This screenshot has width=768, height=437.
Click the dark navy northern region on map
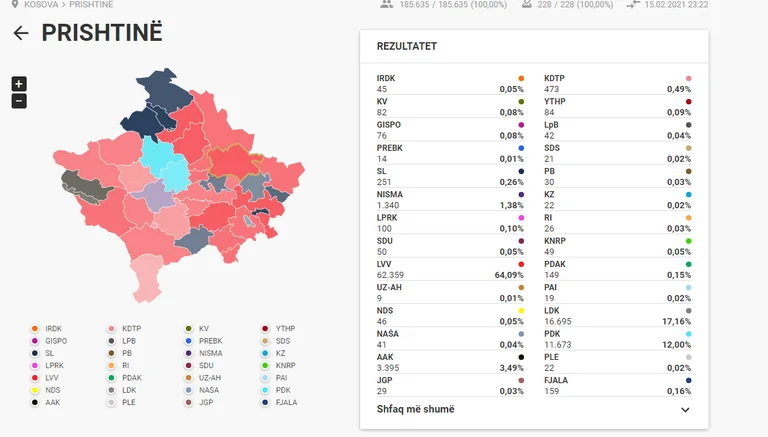coord(164,88)
